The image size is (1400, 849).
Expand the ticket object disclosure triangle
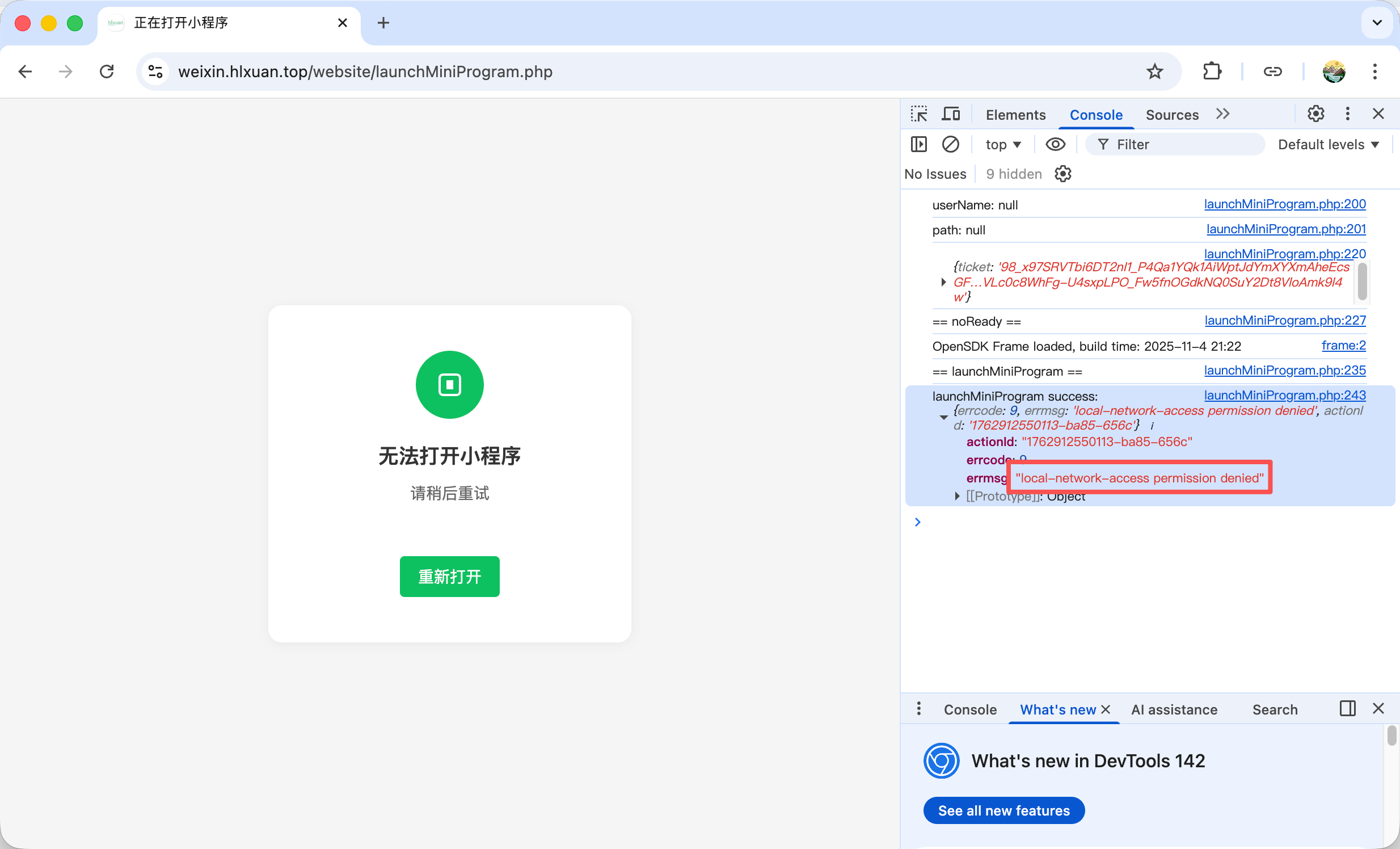943,283
